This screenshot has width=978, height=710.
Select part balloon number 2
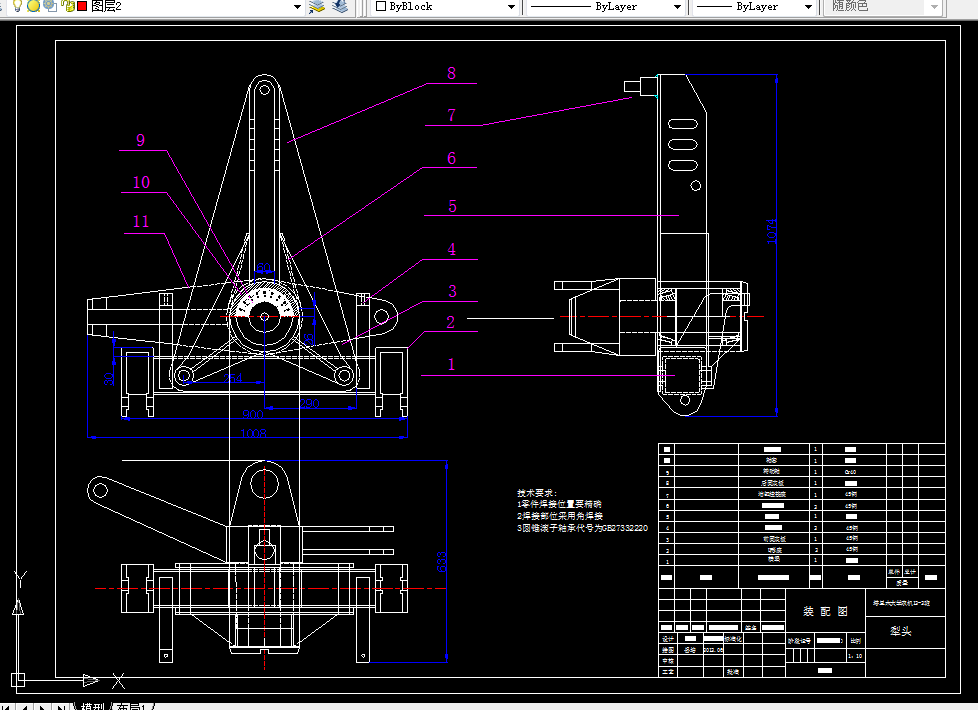(450, 323)
